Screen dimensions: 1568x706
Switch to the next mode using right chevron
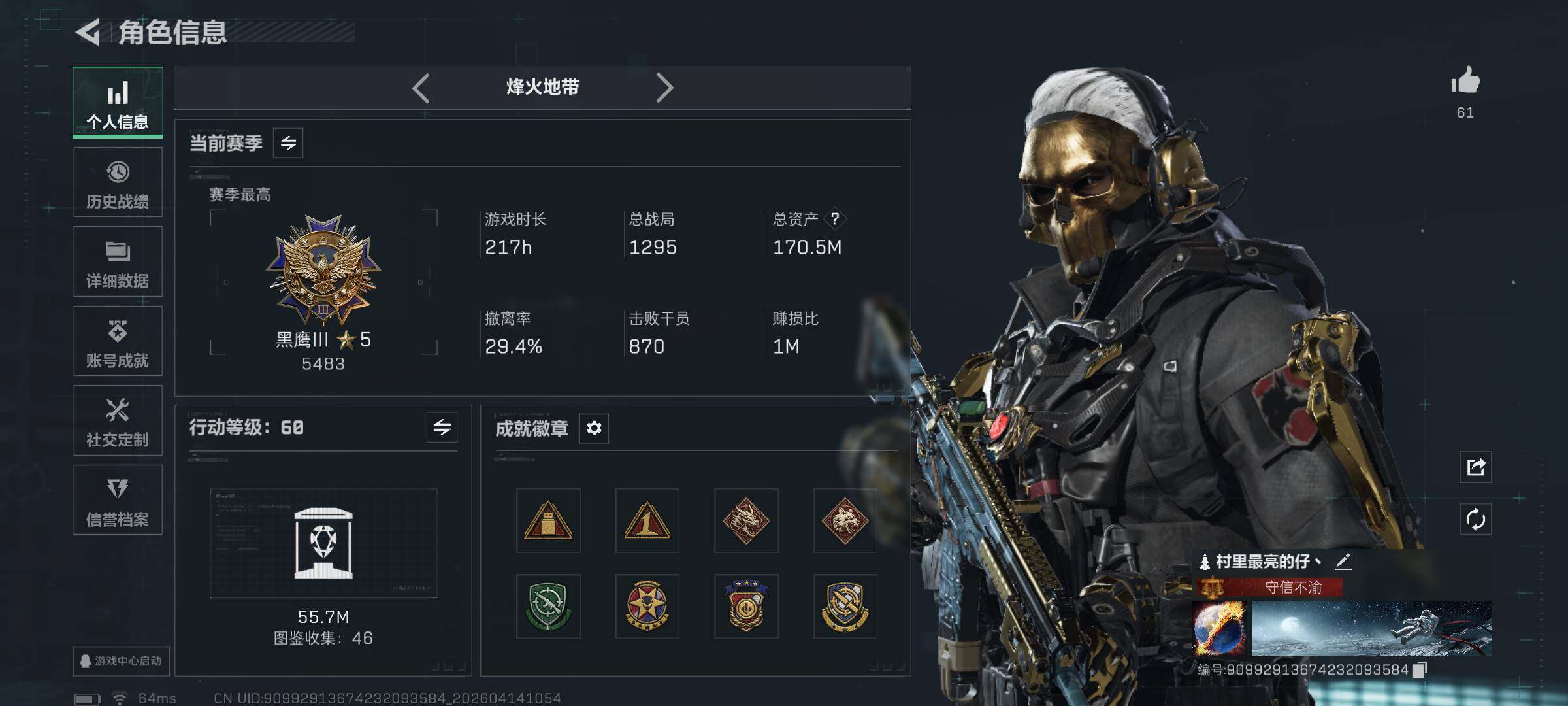(x=664, y=88)
